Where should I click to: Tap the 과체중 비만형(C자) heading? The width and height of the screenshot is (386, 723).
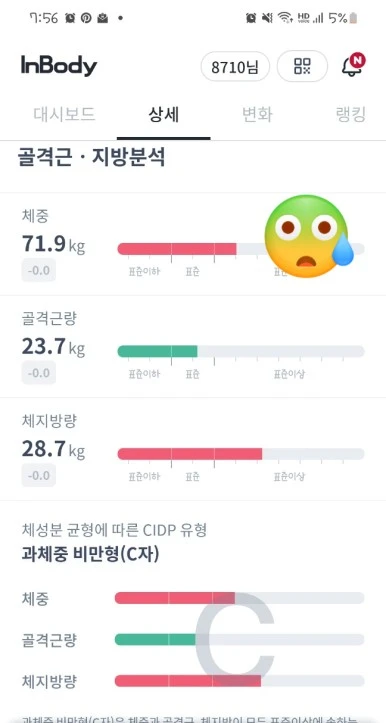(90, 554)
